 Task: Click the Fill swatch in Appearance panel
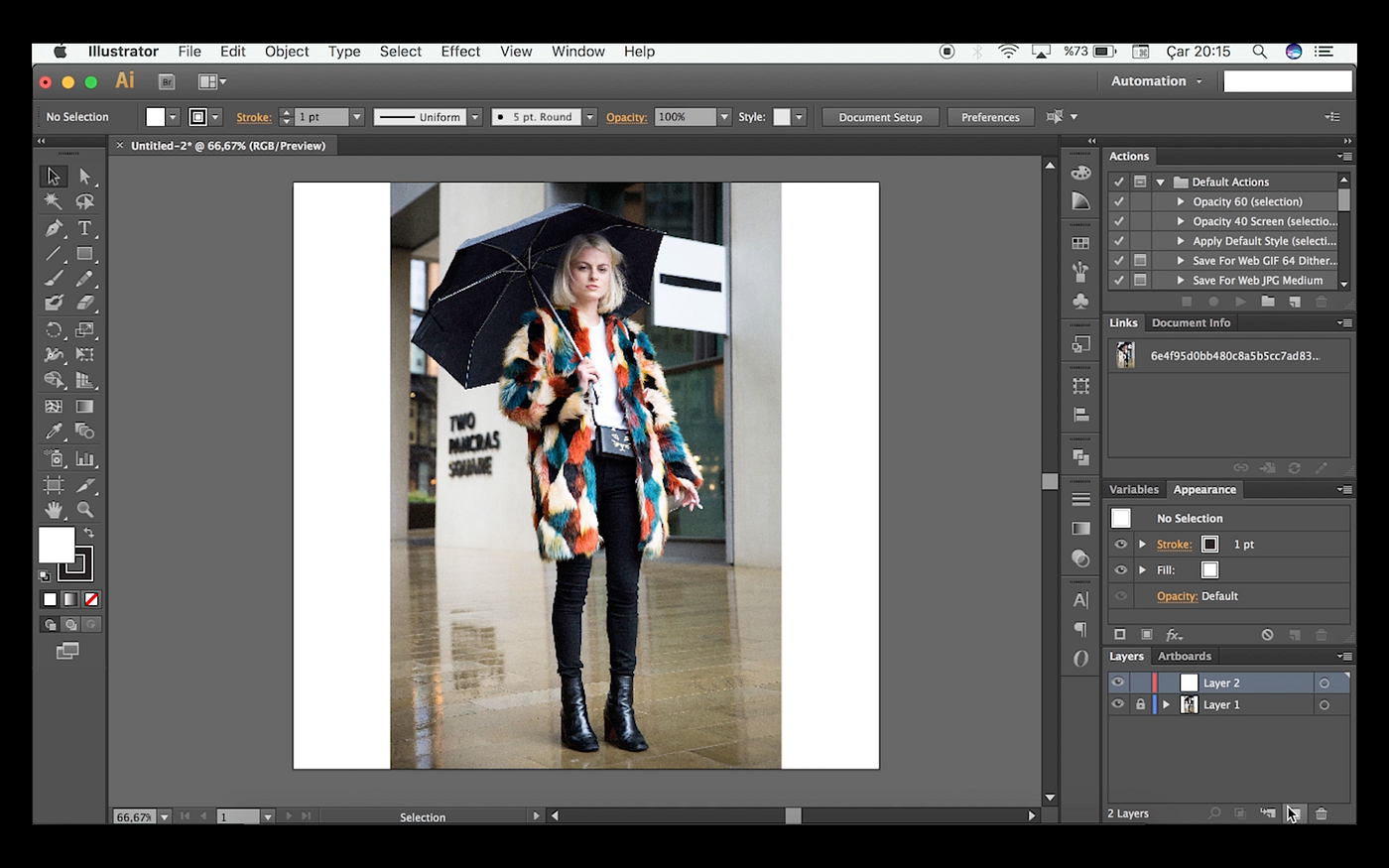[x=1209, y=570]
